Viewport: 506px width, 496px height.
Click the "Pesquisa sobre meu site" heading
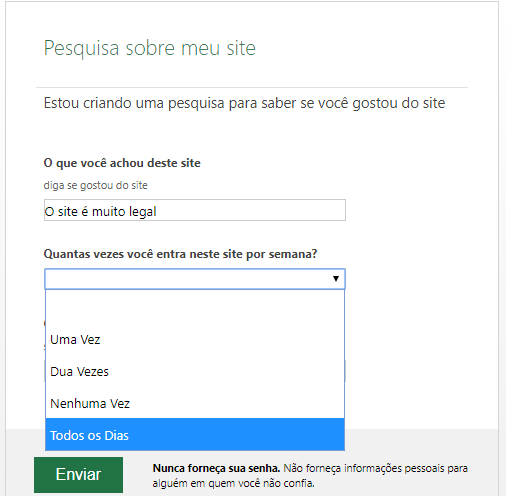point(150,48)
